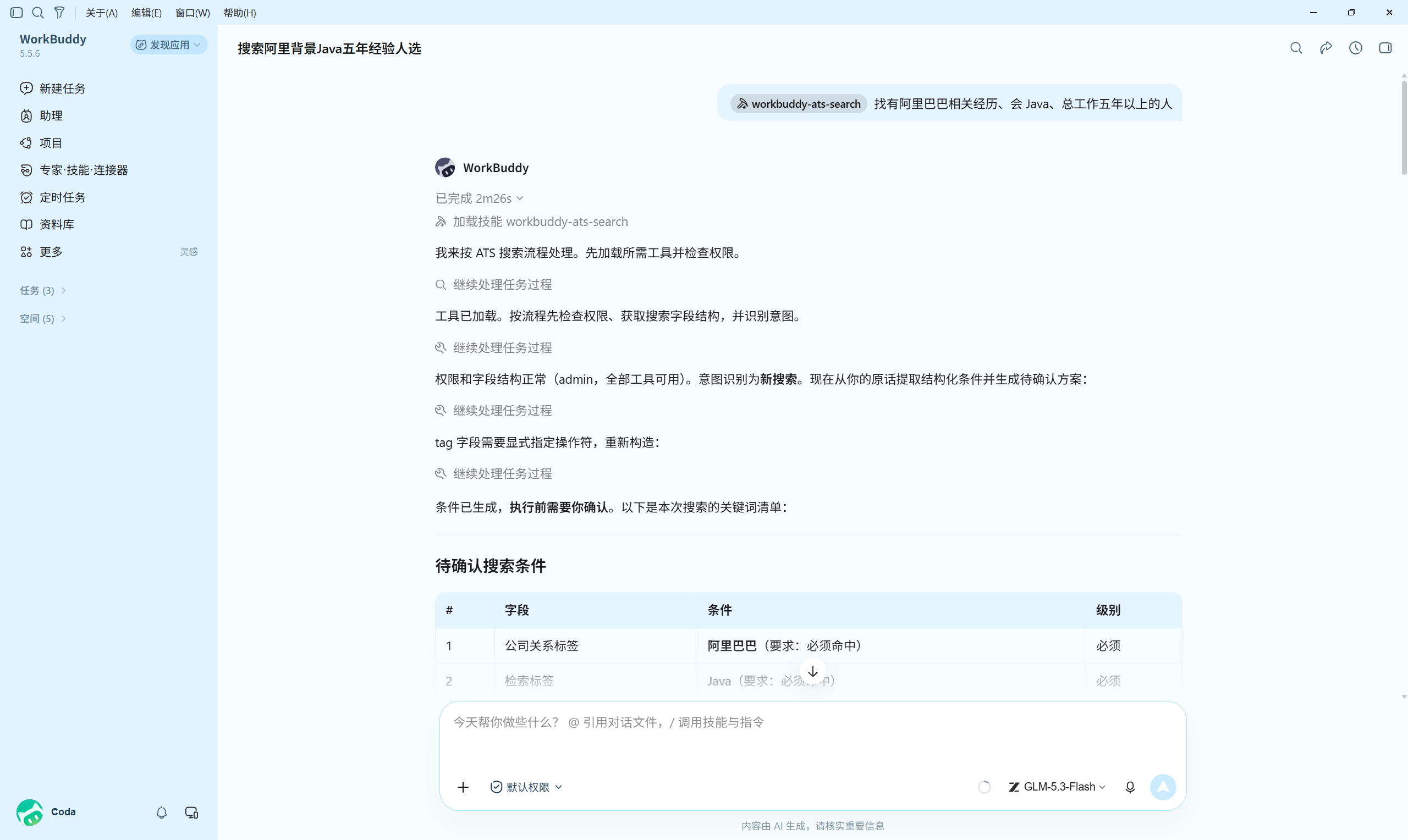Select the 阿里巴巴（要求：必须命中） cell
Image resolution: width=1408 pixels, height=840 pixels.
[891, 645]
